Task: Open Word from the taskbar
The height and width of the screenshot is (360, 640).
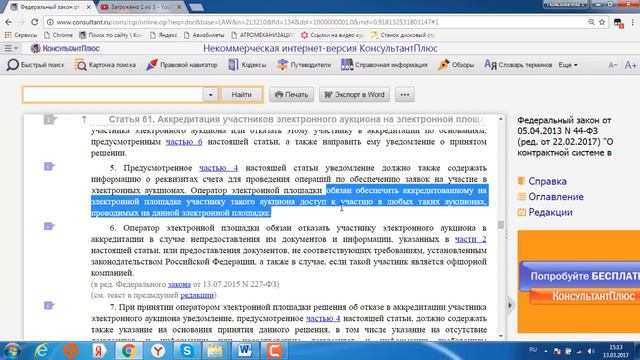Action: (x=245, y=351)
